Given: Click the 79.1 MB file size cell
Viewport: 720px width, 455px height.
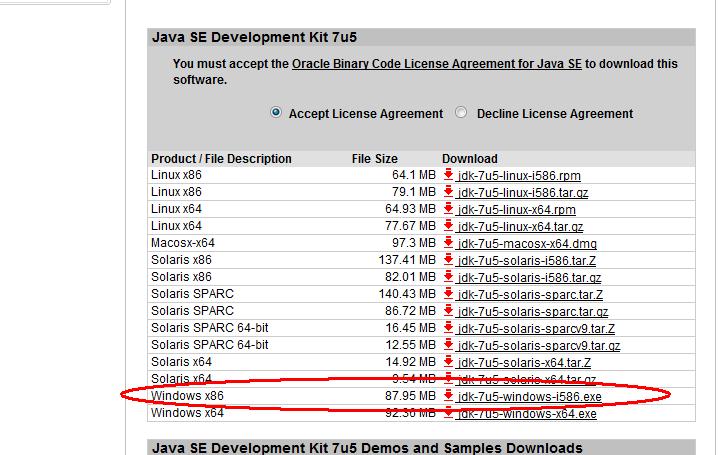Looking at the screenshot, I should (414, 191).
